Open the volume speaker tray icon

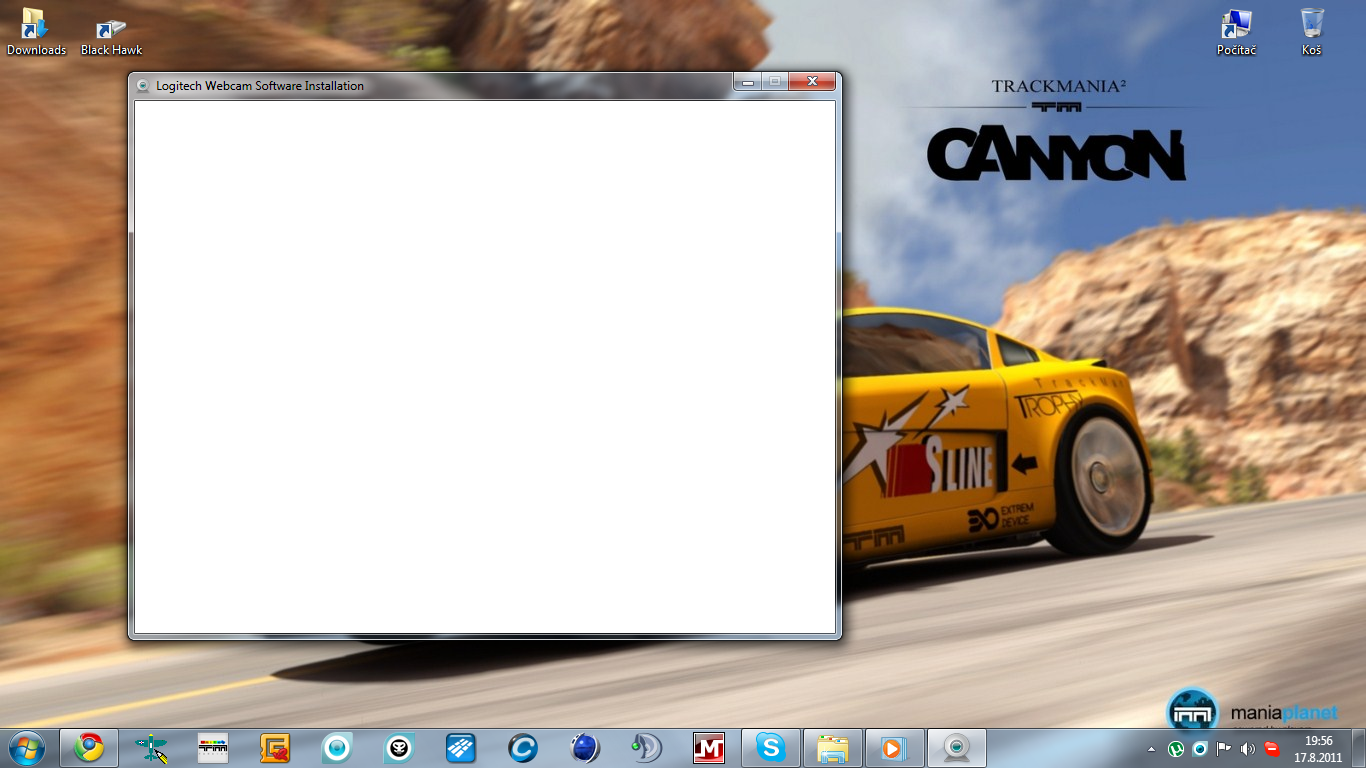tap(1248, 748)
